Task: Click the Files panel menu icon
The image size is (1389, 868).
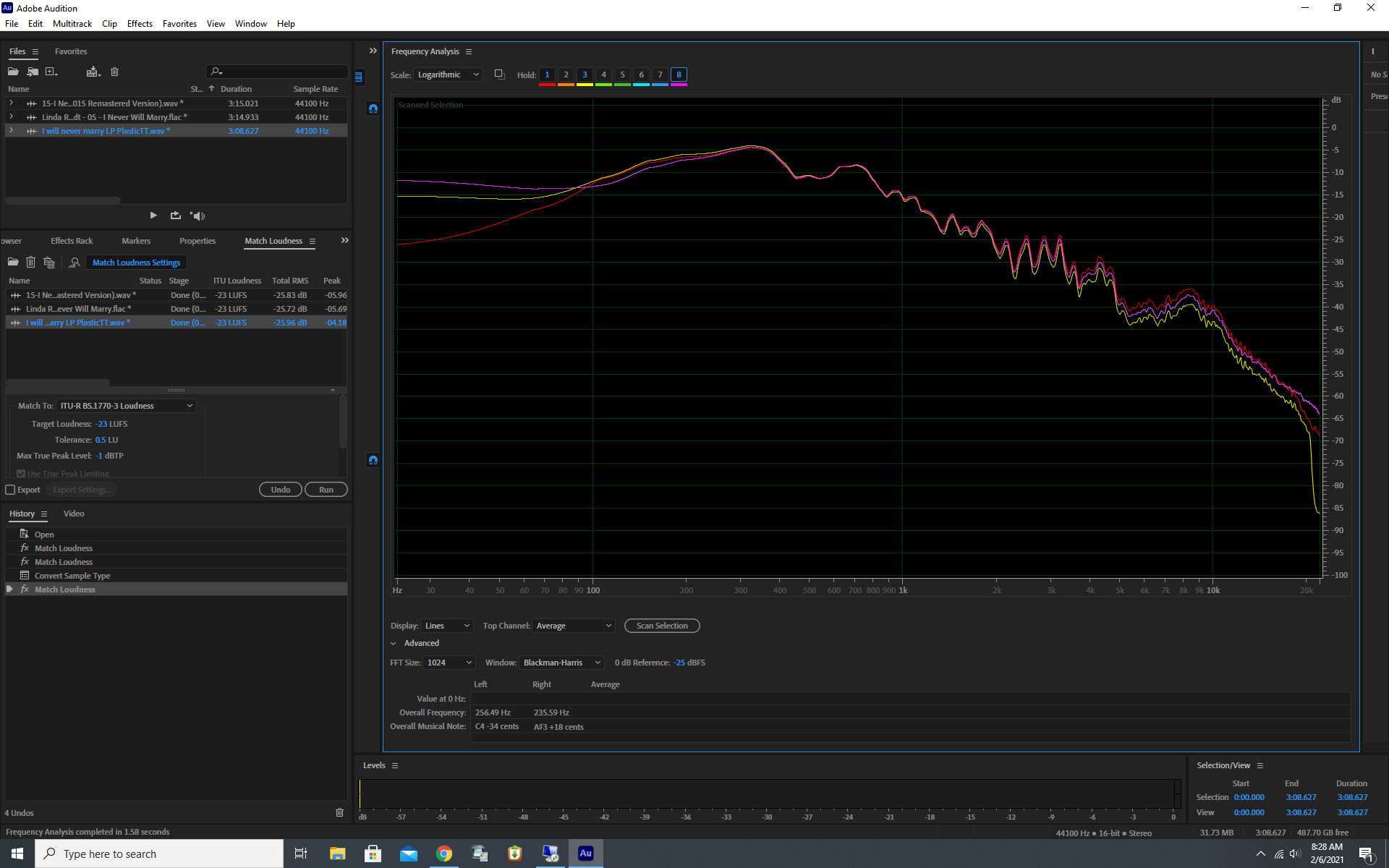Action: [x=35, y=51]
